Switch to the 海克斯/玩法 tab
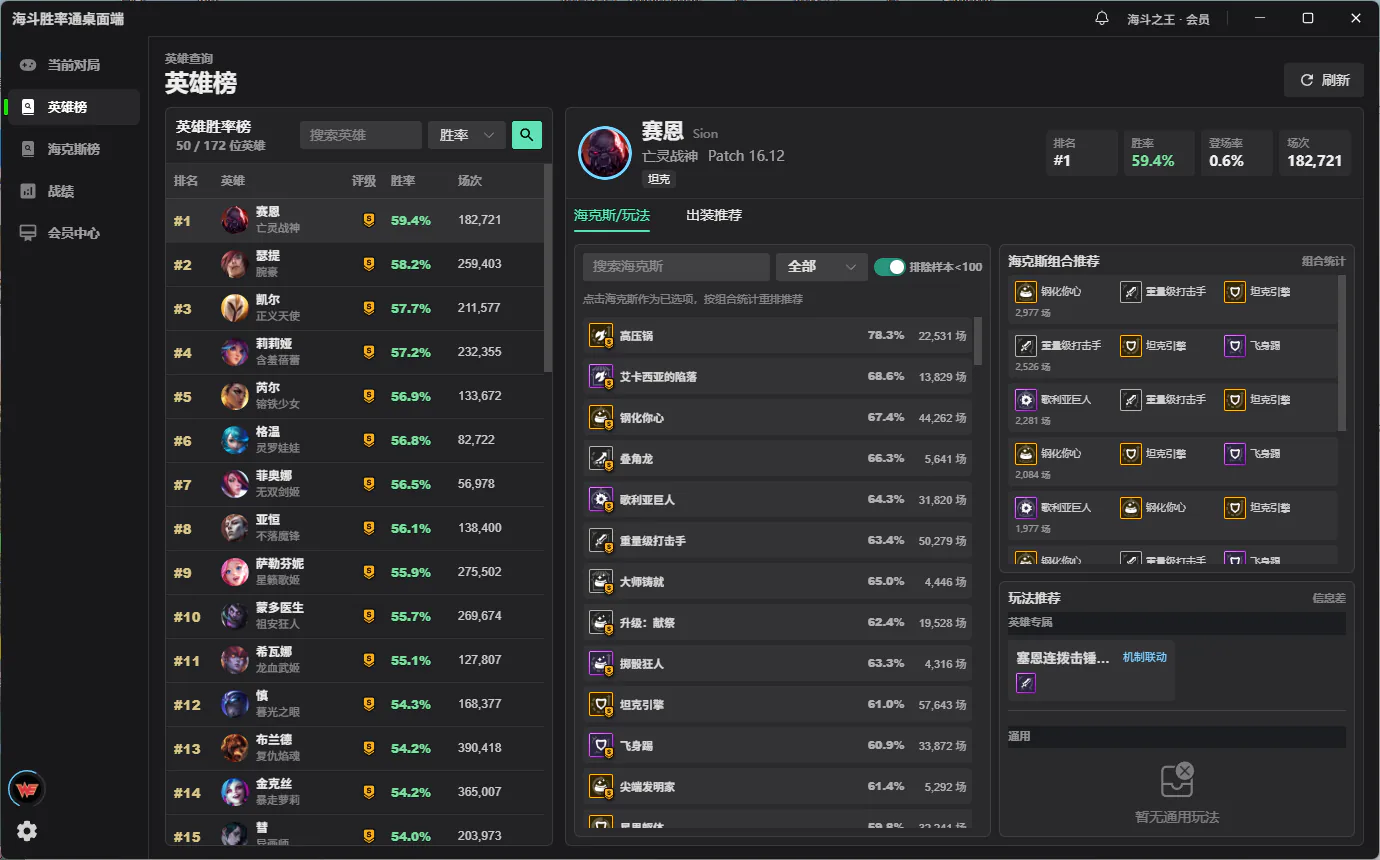Screen dimensions: 1380x860 tap(612, 215)
